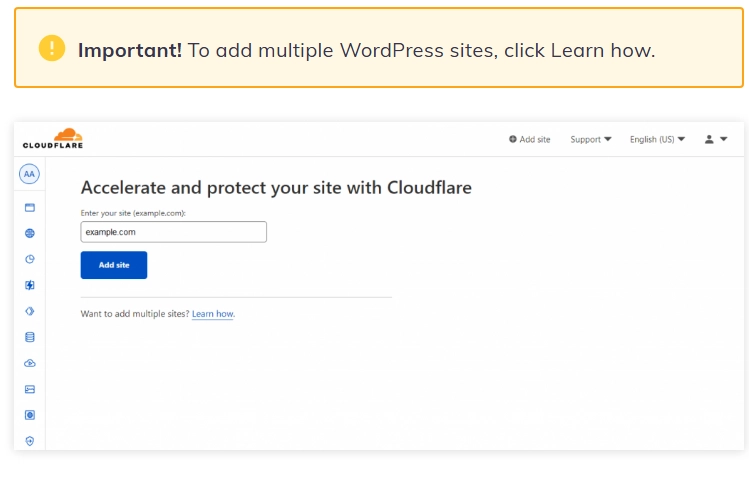Click the yellow exclamation warning icon
The image size is (749, 478).
tap(52, 48)
